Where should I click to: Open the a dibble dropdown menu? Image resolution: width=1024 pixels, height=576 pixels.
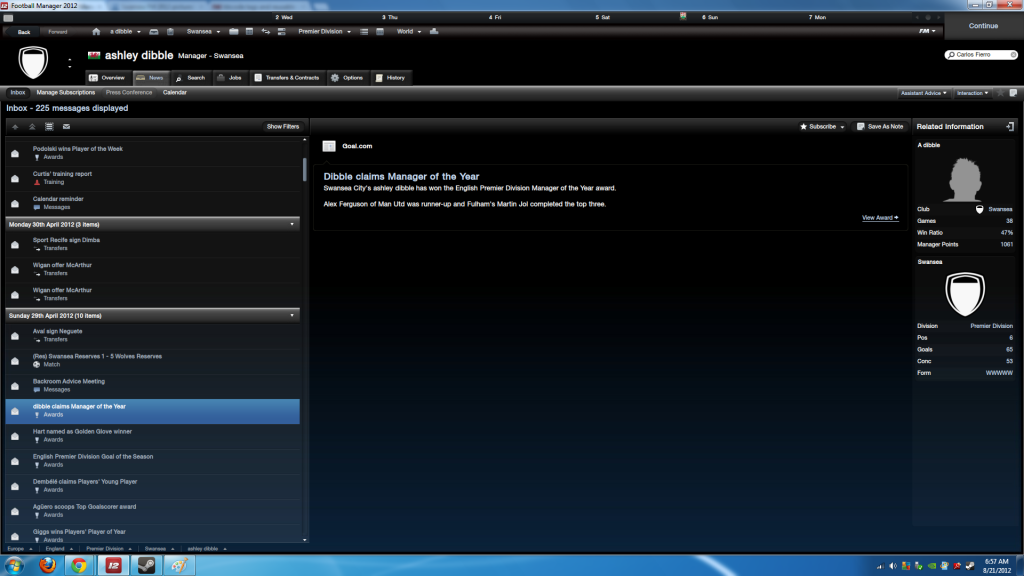(x=125, y=31)
